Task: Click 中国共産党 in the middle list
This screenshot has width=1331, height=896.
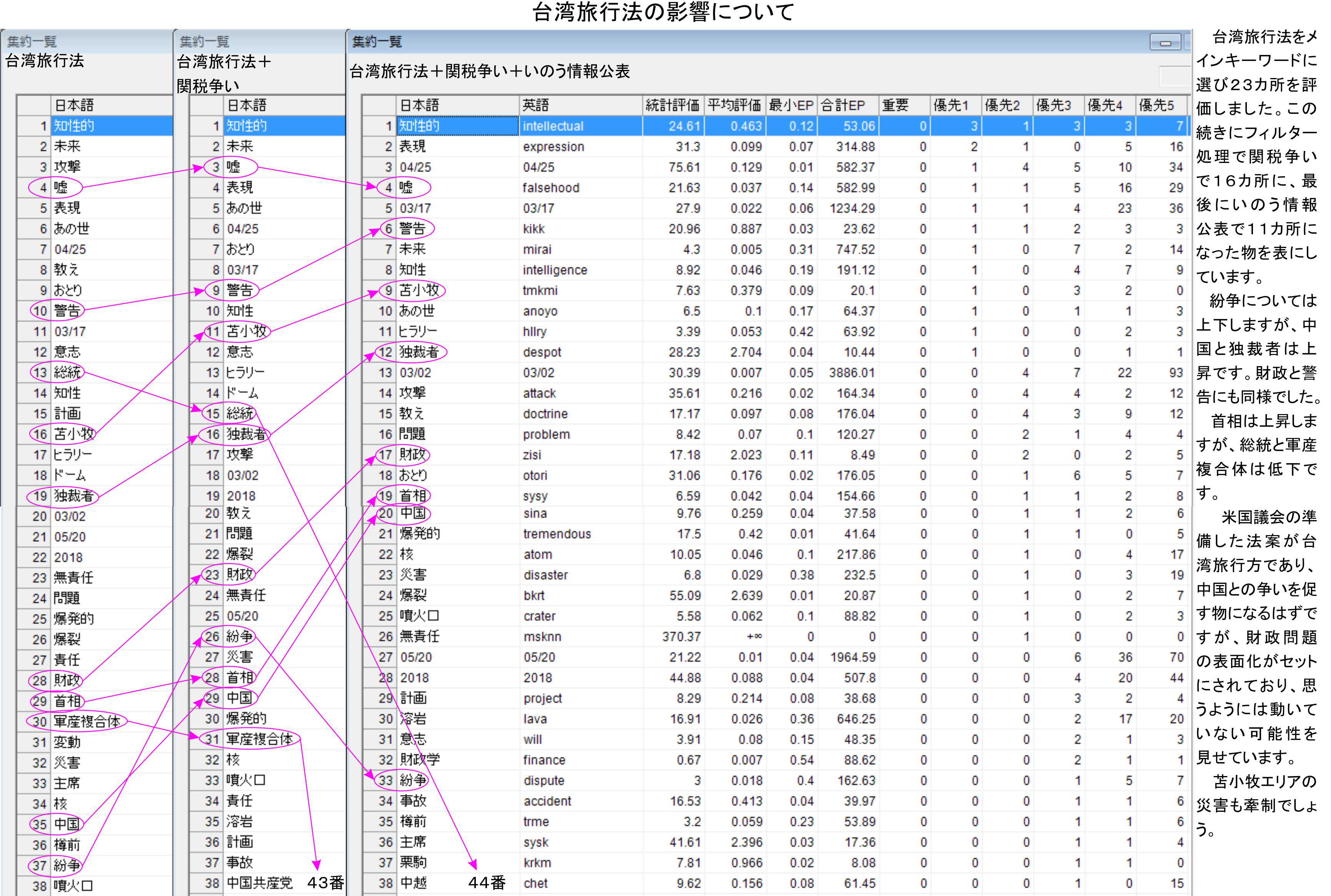Action: pyautogui.click(x=259, y=883)
